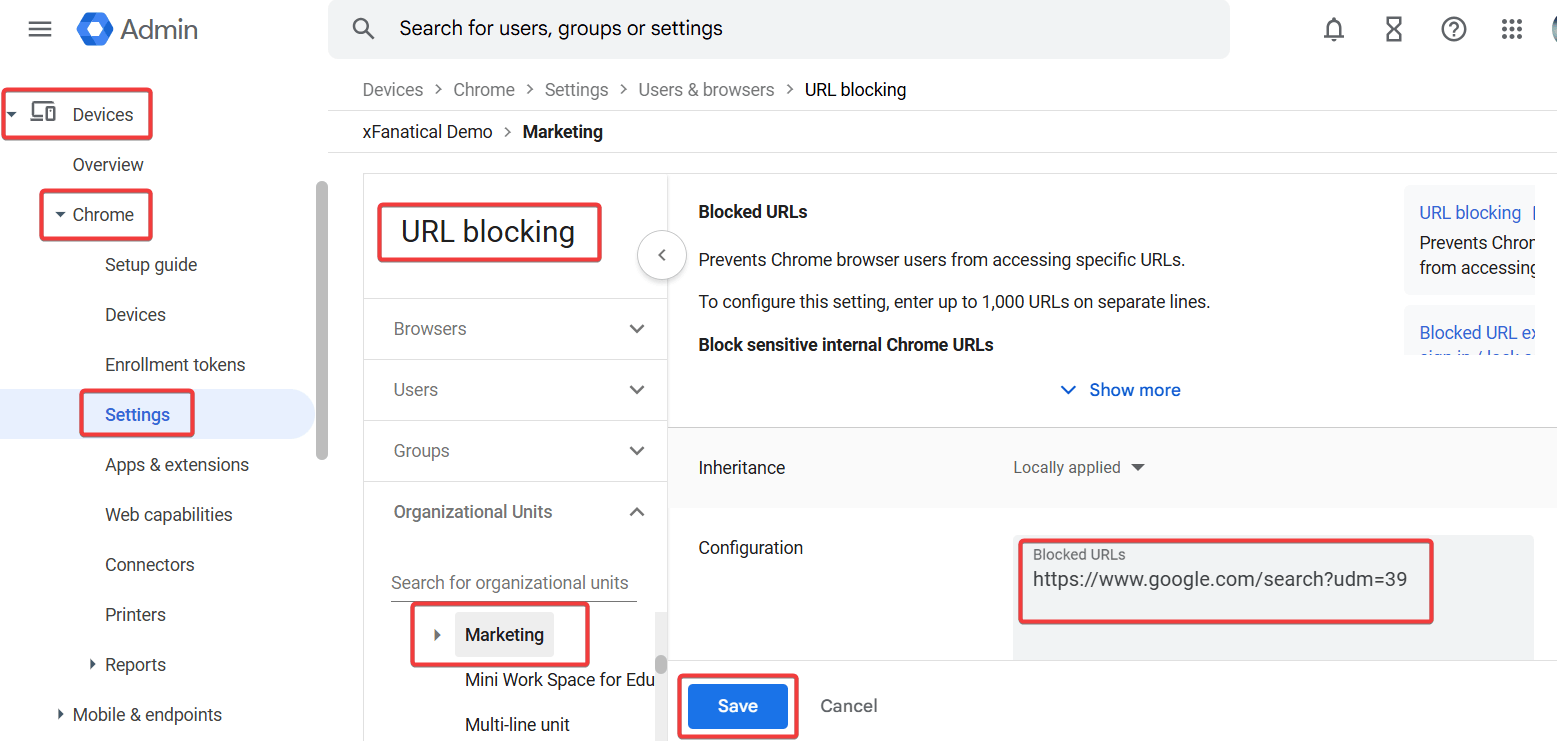Click the Marketing breadcrumb label
The width and height of the screenshot is (1557, 741).
[563, 131]
